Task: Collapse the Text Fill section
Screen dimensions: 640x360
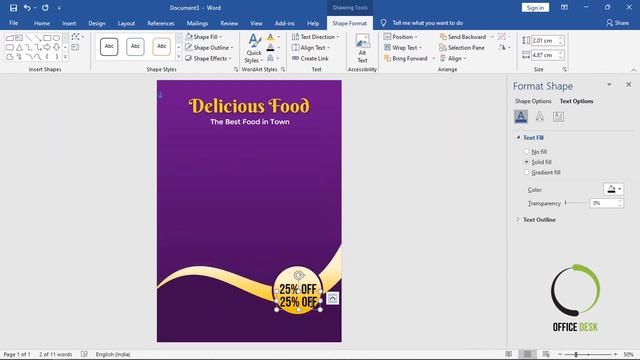Action: click(518, 138)
